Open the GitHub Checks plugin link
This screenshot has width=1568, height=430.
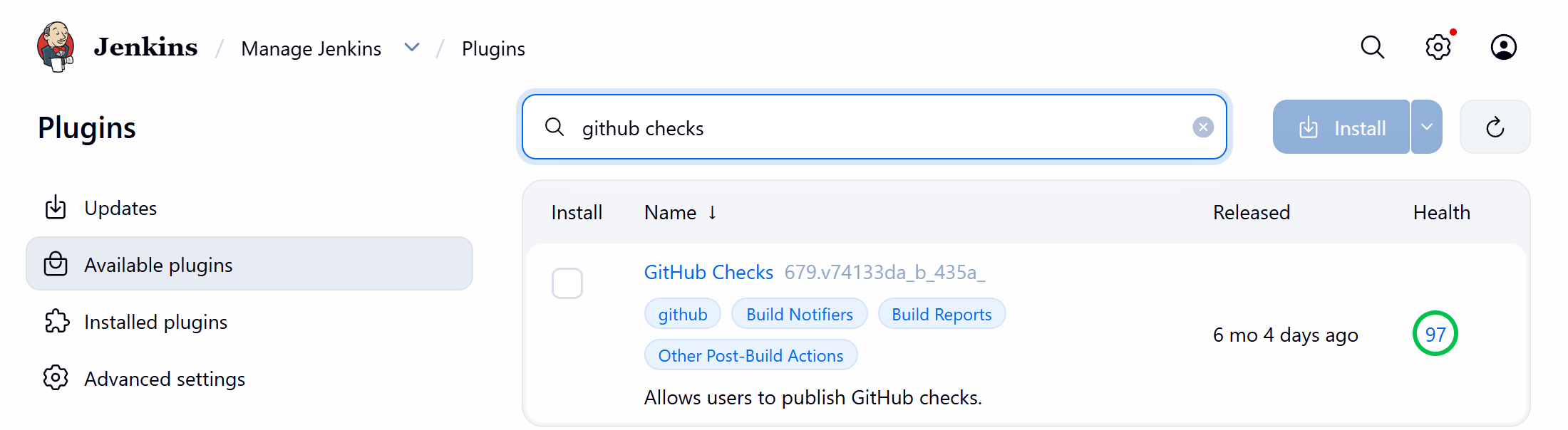click(x=708, y=272)
